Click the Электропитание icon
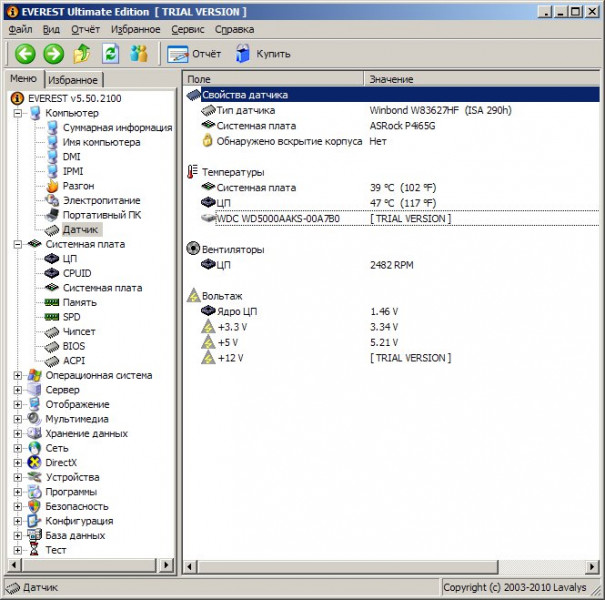 (x=52, y=201)
